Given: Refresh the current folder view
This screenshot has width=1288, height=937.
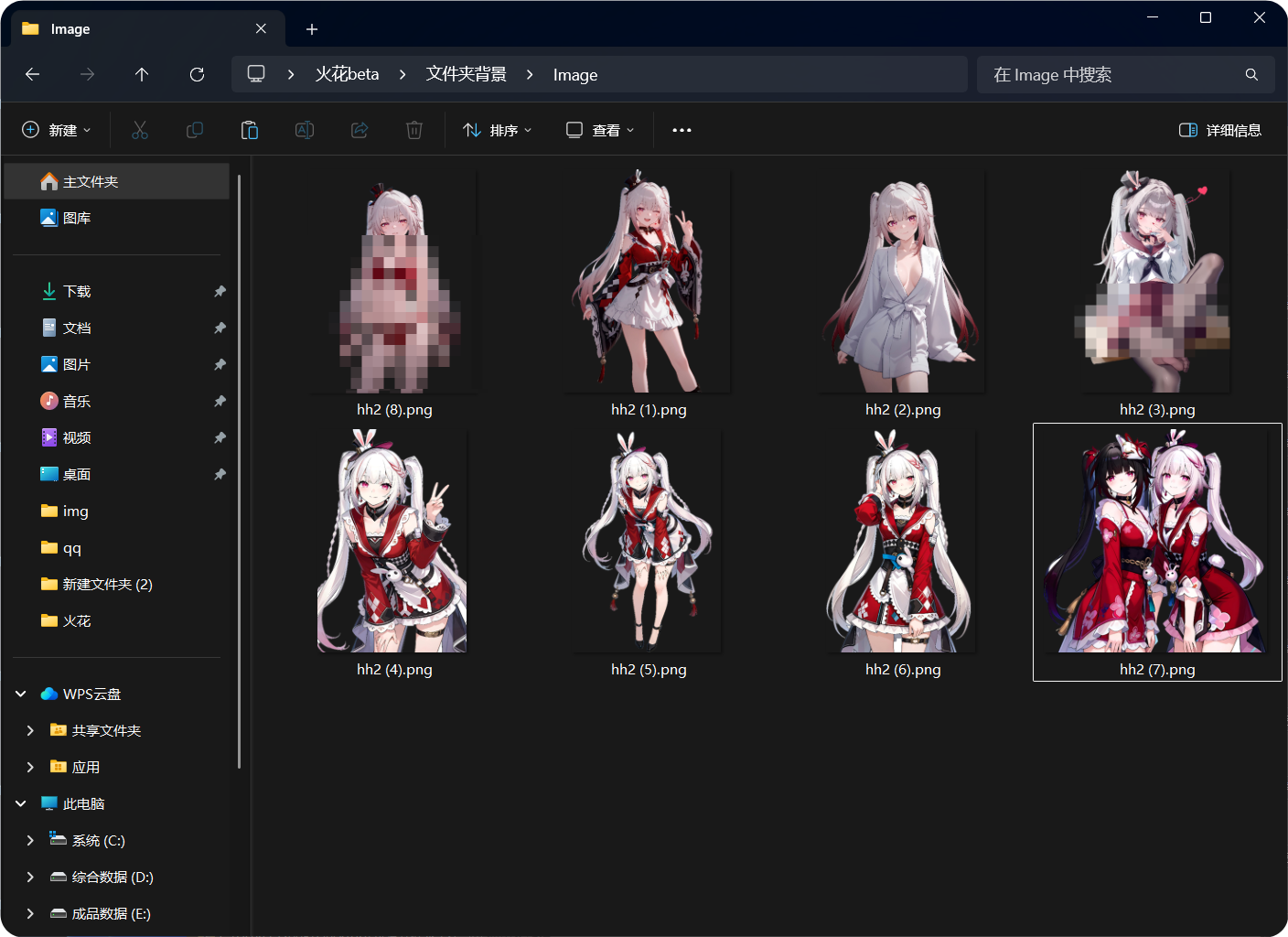Looking at the screenshot, I should click(197, 74).
